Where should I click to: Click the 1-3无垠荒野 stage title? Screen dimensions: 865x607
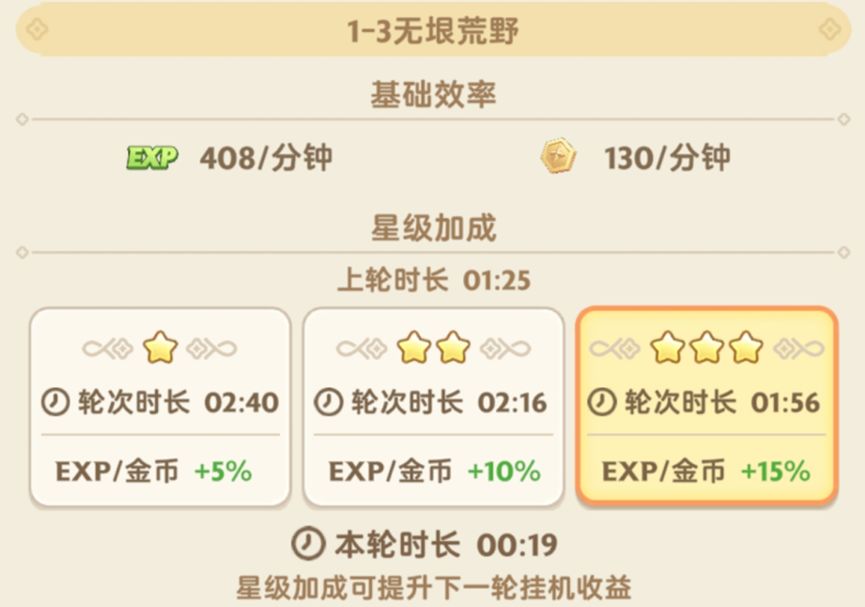pos(432,30)
